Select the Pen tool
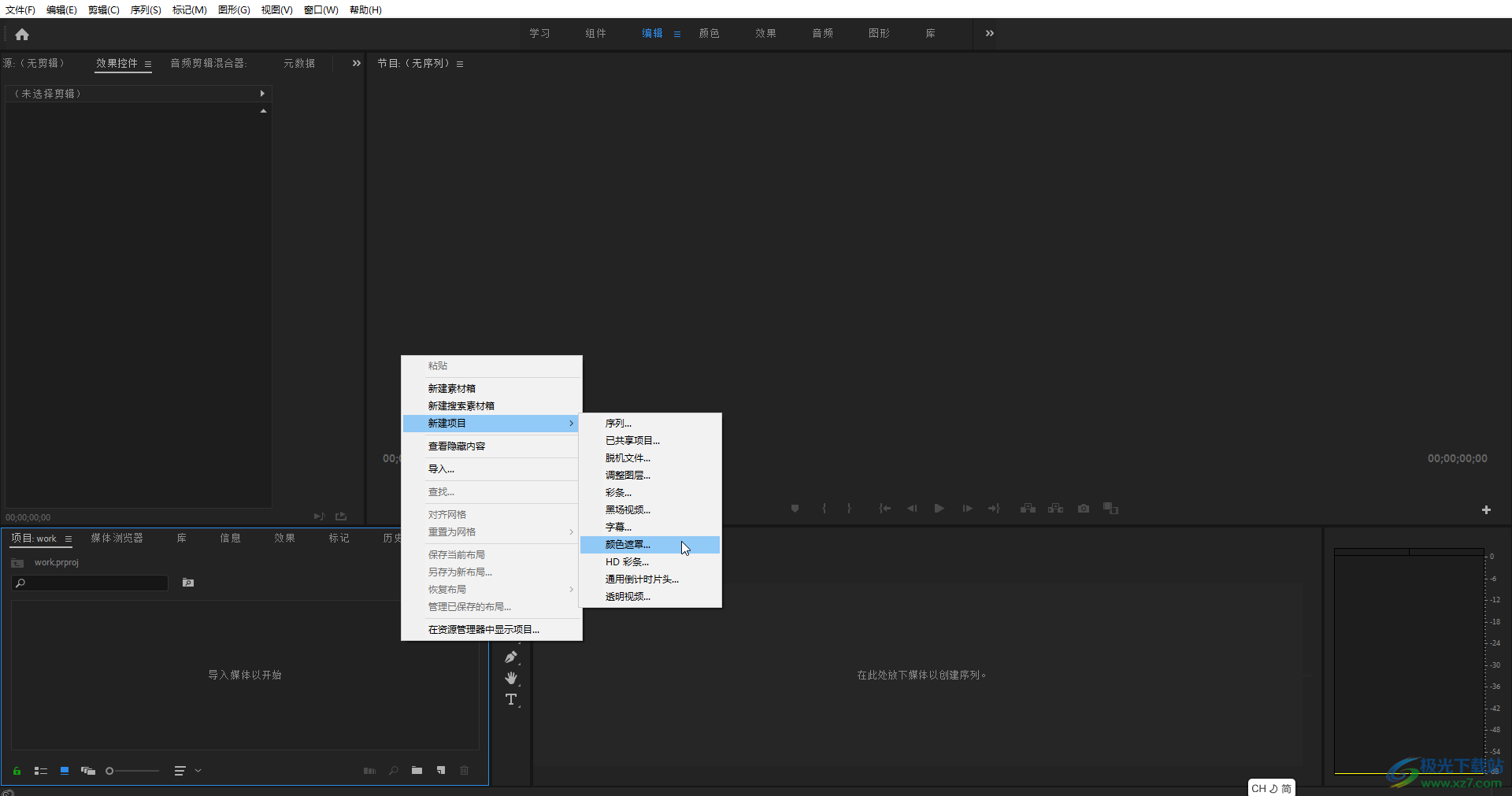Screen dimensions: 1512x796 [x=511, y=657]
